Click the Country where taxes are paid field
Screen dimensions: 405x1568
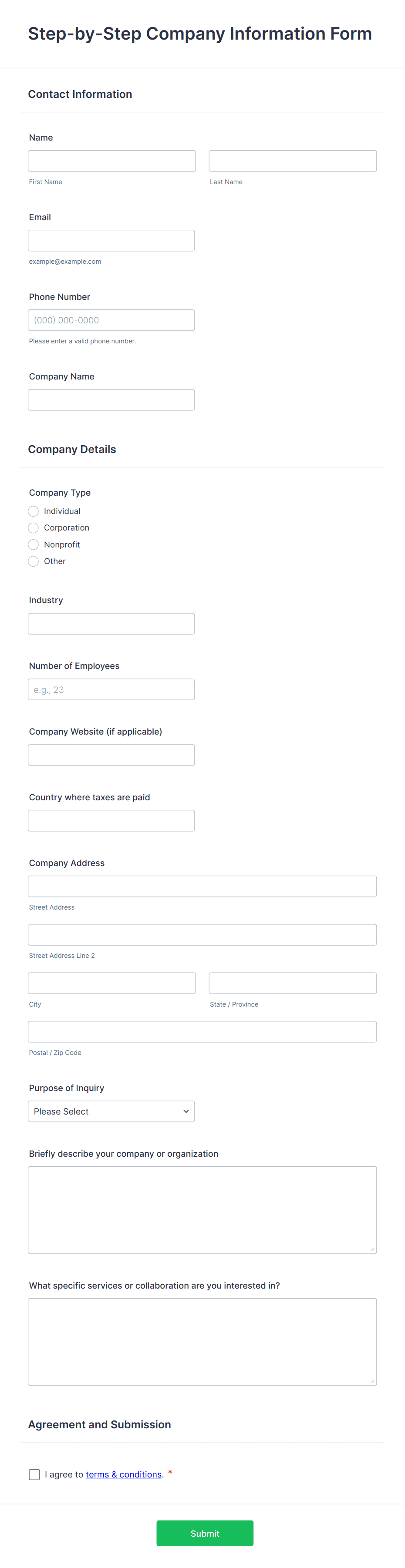[x=111, y=820]
